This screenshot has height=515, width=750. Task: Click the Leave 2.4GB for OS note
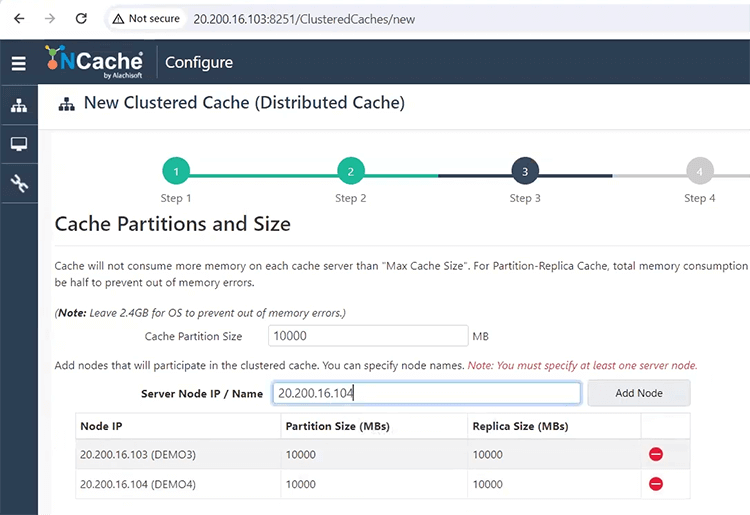tap(200, 313)
